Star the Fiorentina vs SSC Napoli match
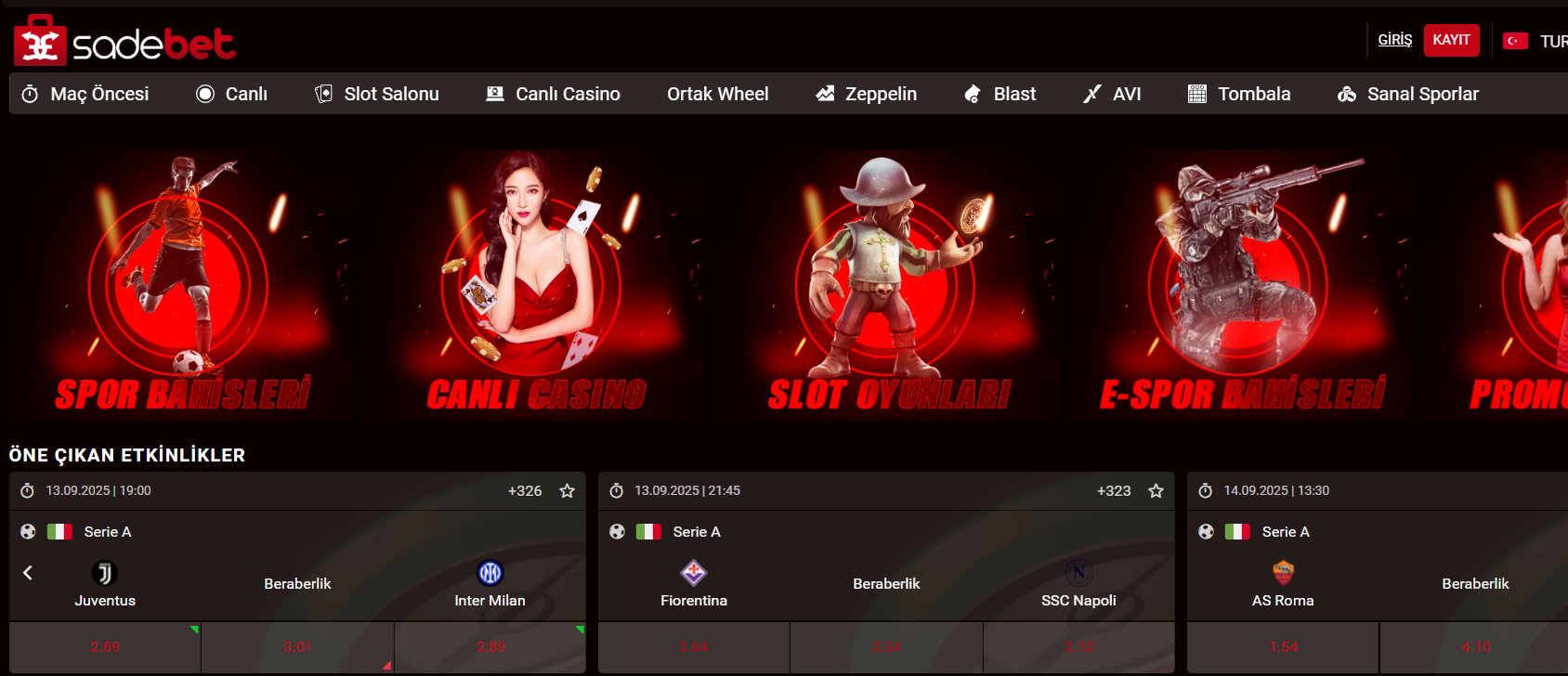This screenshot has width=1568, height=676. pos(1156,491)
